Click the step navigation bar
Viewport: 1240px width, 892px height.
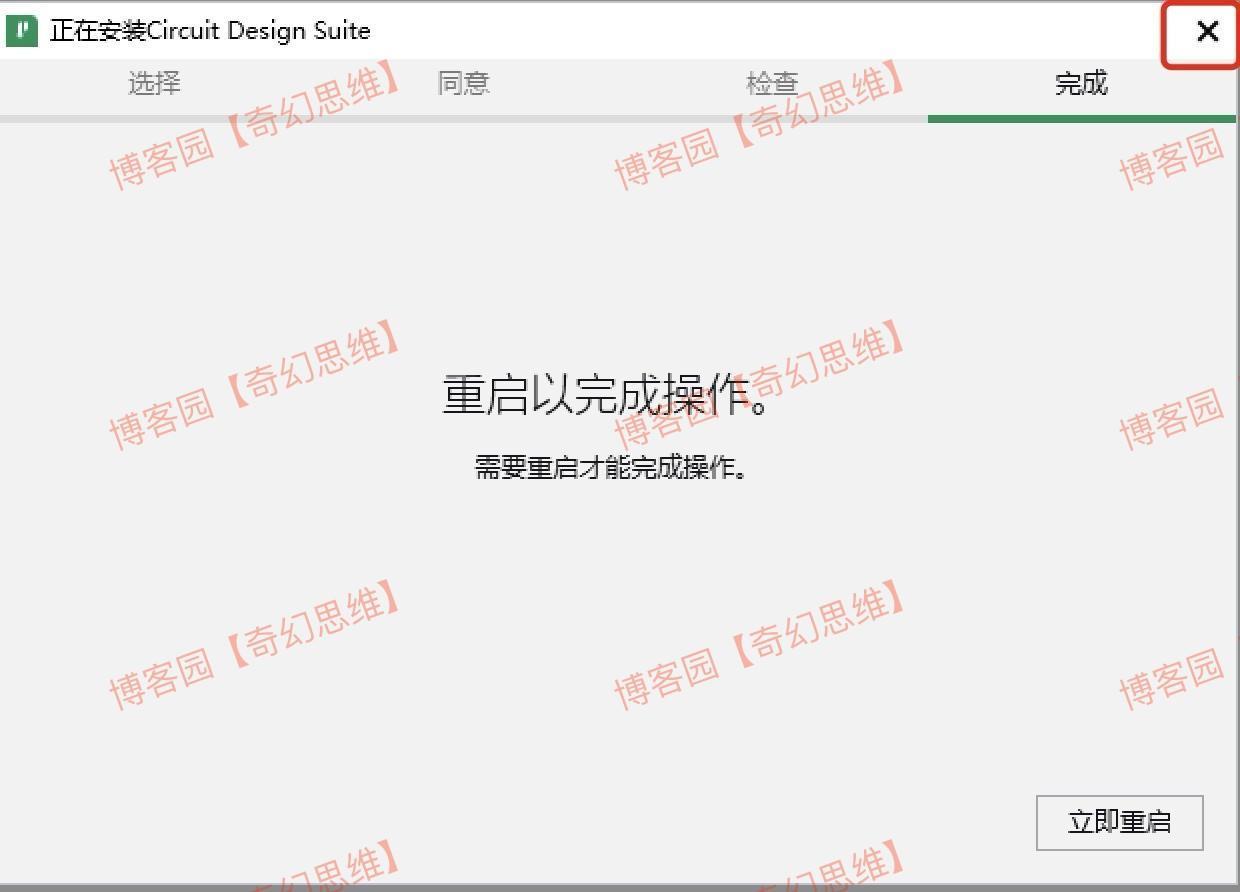(620, 84)
